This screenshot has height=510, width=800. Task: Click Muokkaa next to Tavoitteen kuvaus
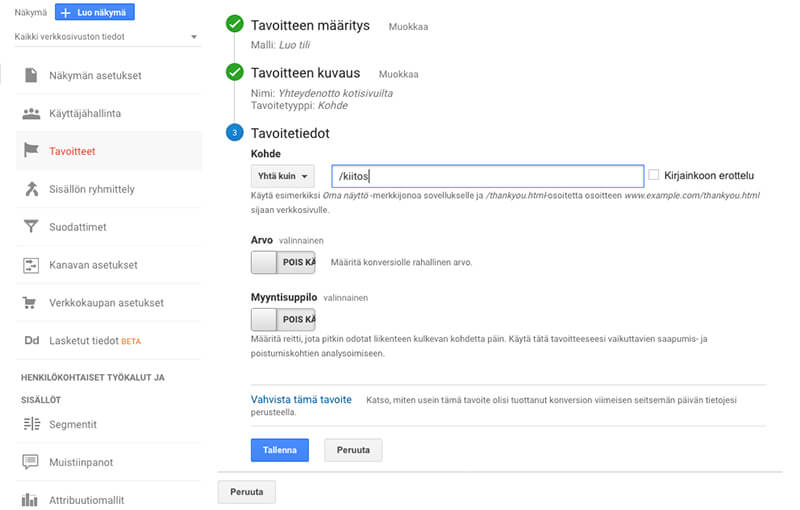398,74
